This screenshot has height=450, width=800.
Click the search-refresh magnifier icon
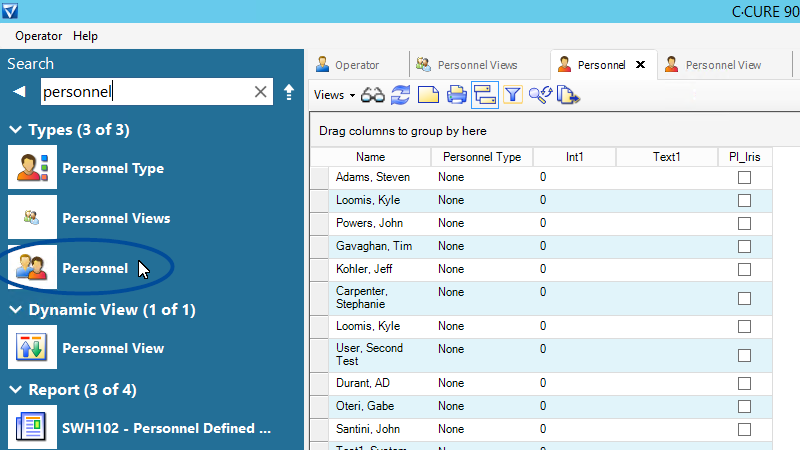coord(540,95)
